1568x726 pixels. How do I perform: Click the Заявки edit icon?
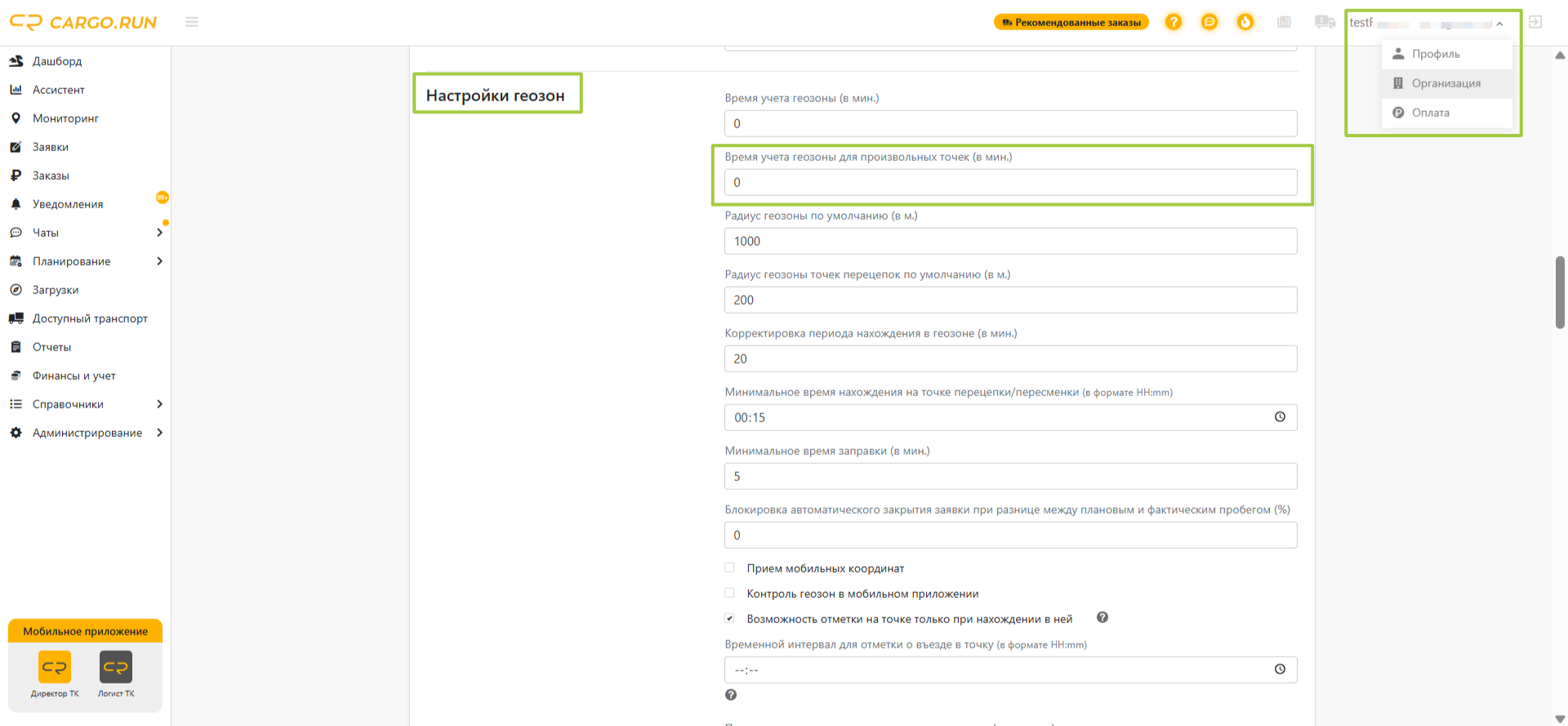(16, 147)
